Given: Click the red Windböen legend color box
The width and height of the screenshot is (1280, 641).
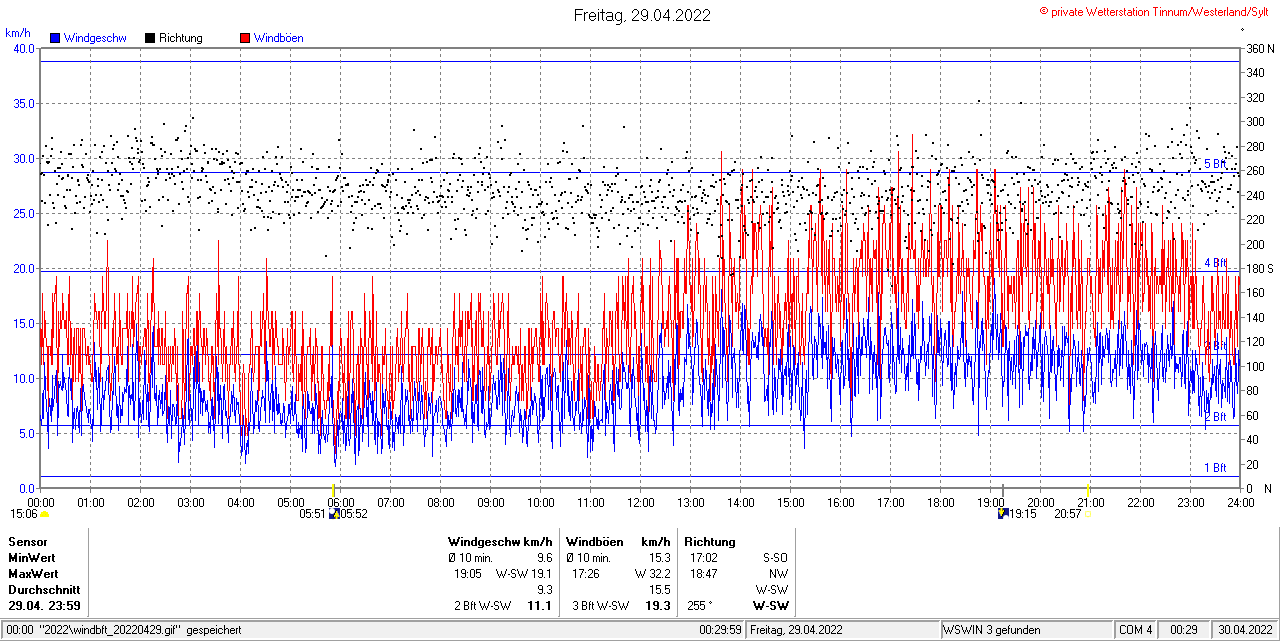Looking at the screenshot, I should click(x=245, y=38).
